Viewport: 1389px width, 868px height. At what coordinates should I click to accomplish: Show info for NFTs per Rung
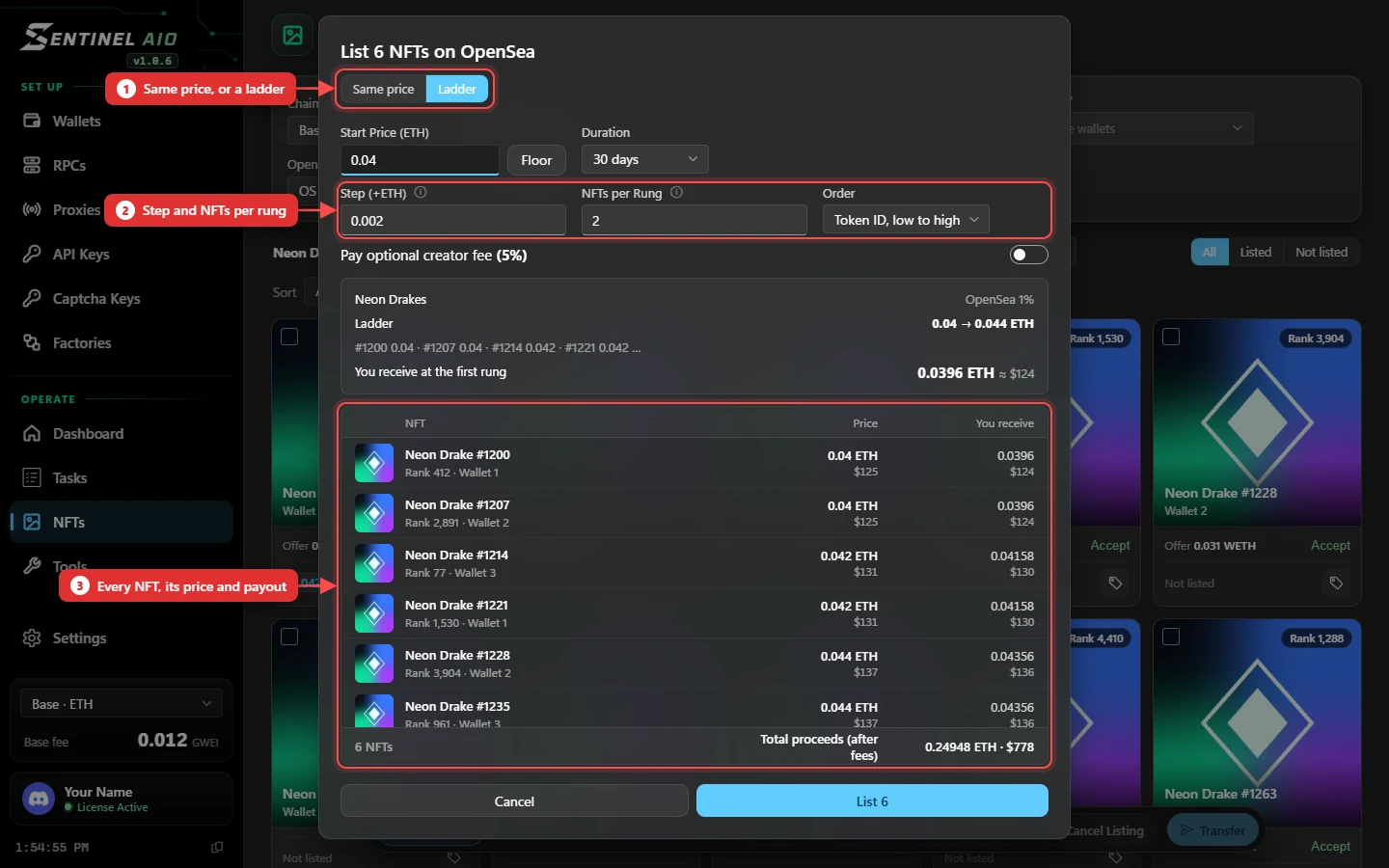[x=676, y=192]
